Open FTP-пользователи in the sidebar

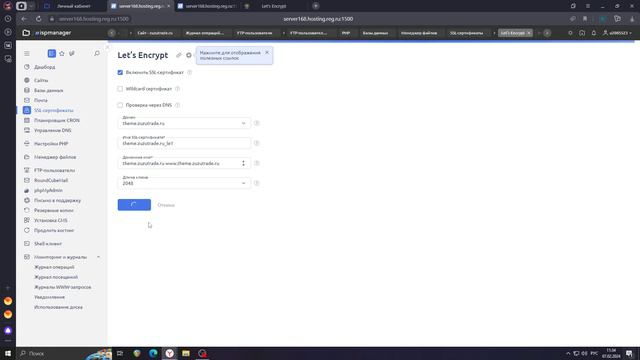[x=54, y=170]
